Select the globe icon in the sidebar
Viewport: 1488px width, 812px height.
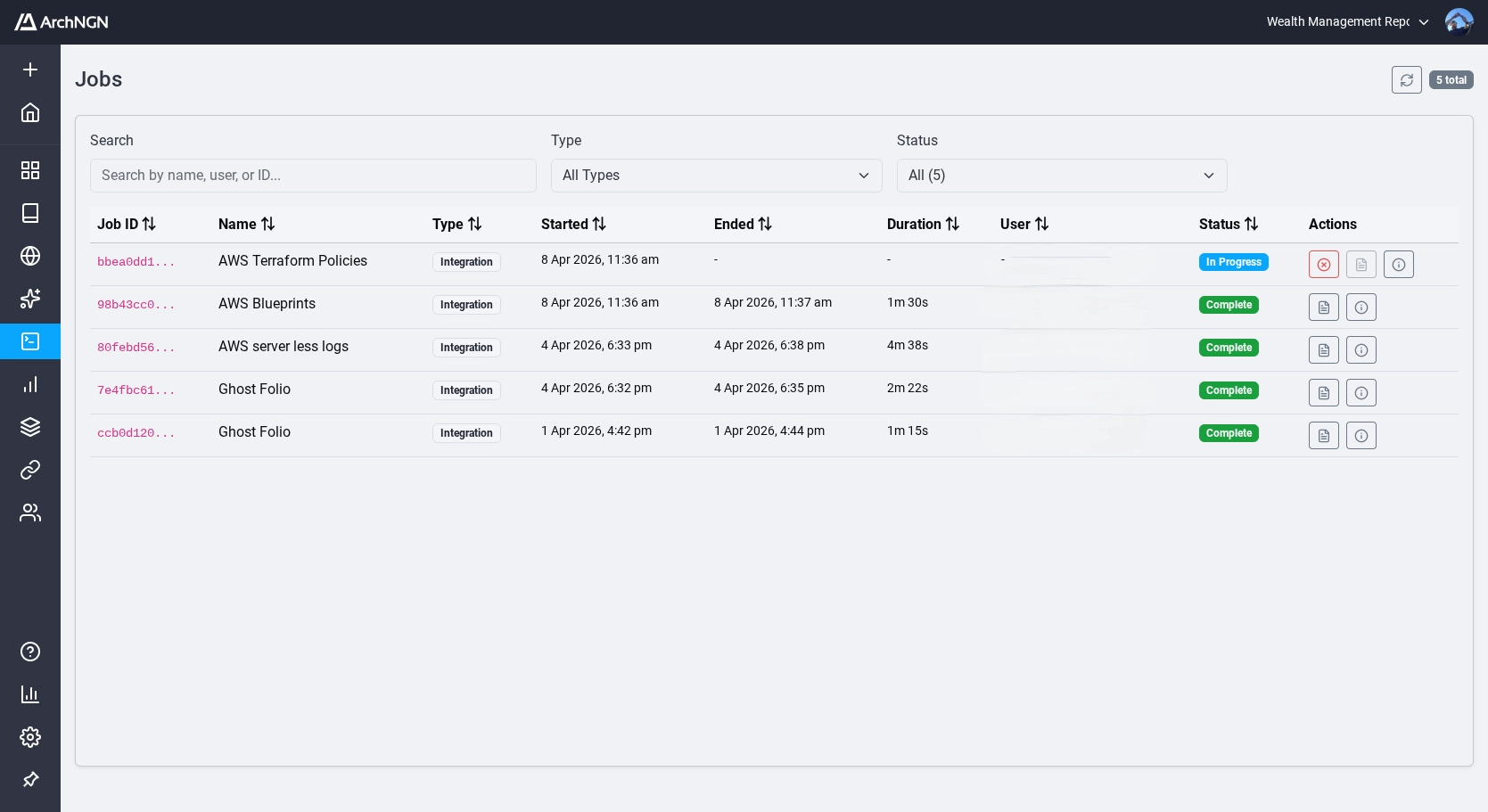point(30,256)
